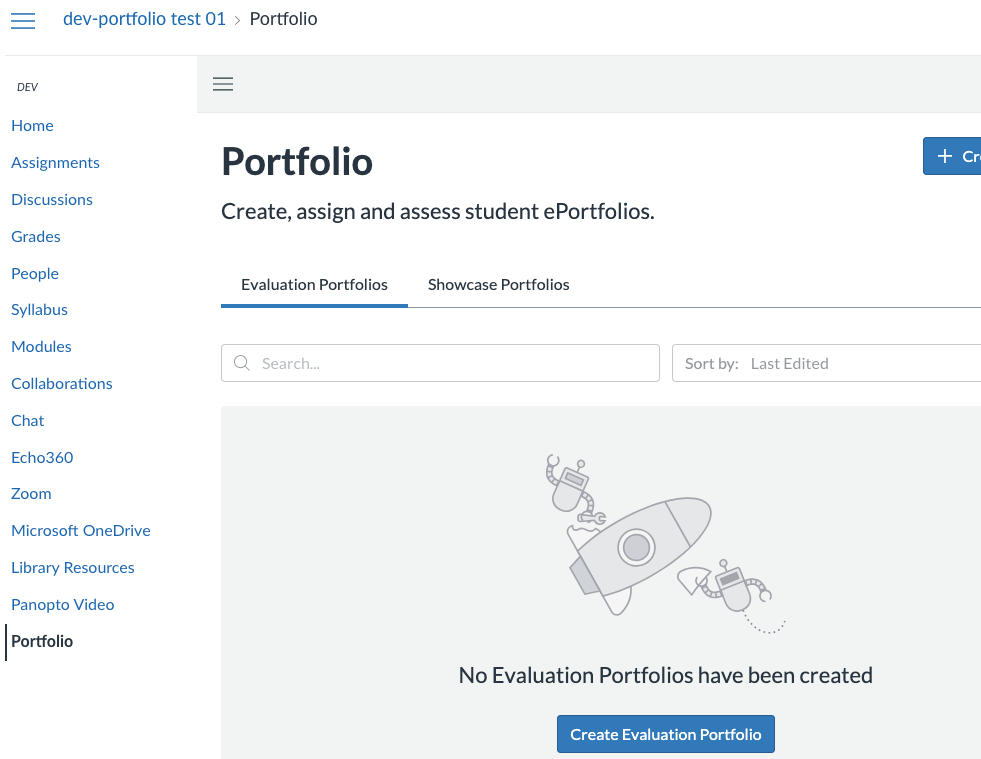
Task: Open Assignments in course navigation
Action: coord(55,162)
